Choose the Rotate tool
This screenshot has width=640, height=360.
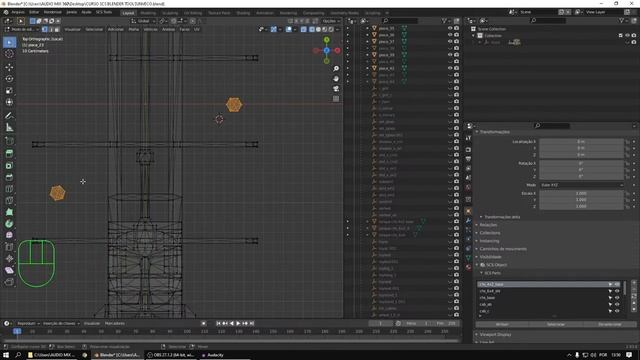point(9,78)
